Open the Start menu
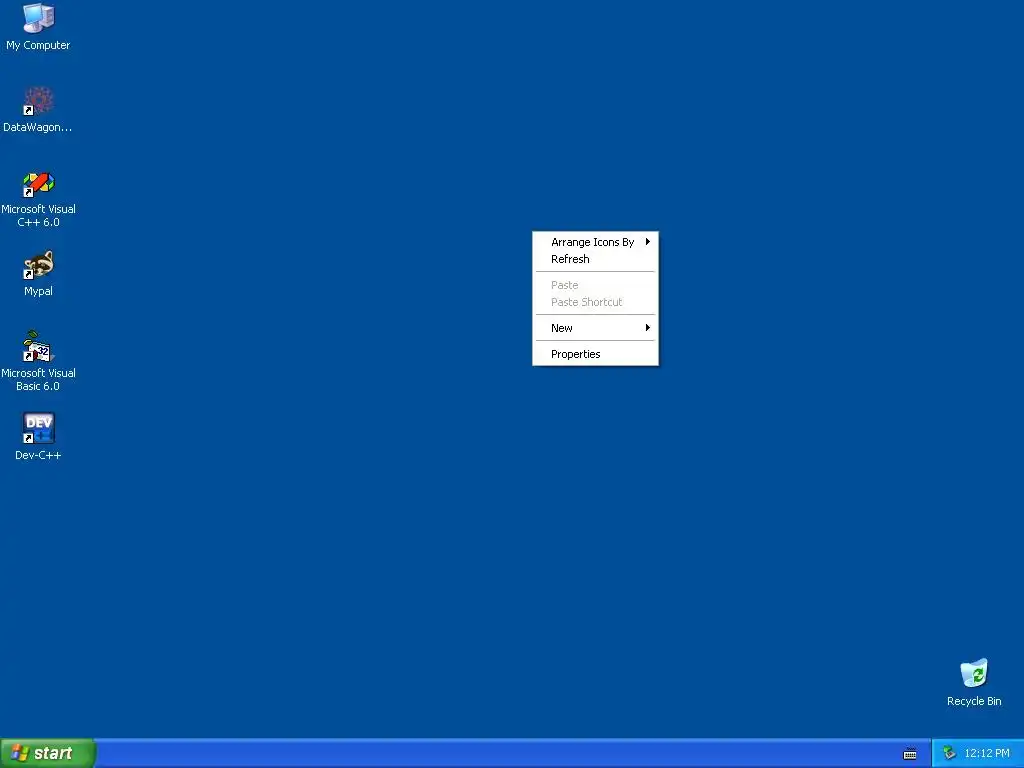Image resolution: width=1024 pixels, height=768 pixels. (47, 753)
